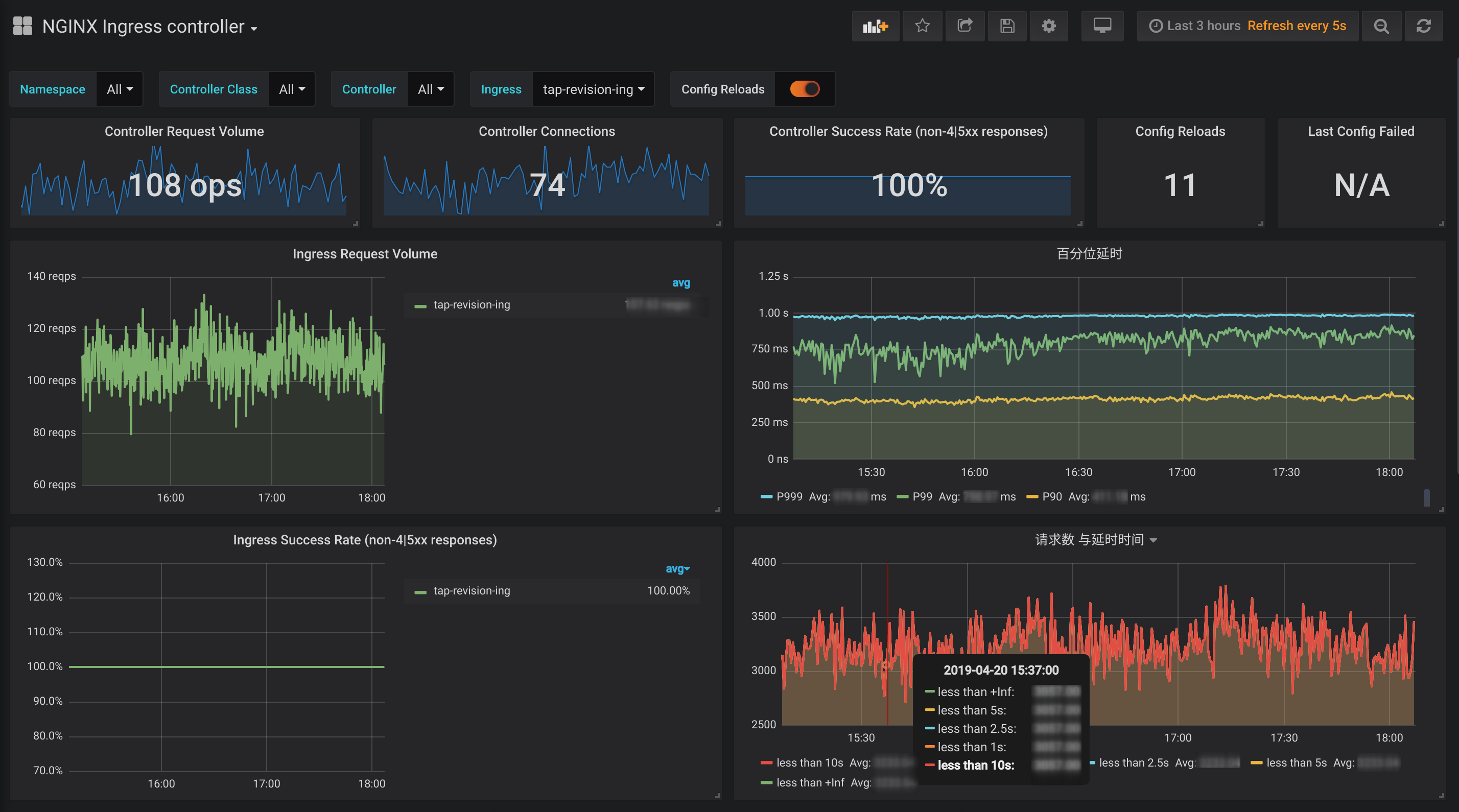Click the 100% success rate stat
1459x812 pixels.
tap(909, 185)
